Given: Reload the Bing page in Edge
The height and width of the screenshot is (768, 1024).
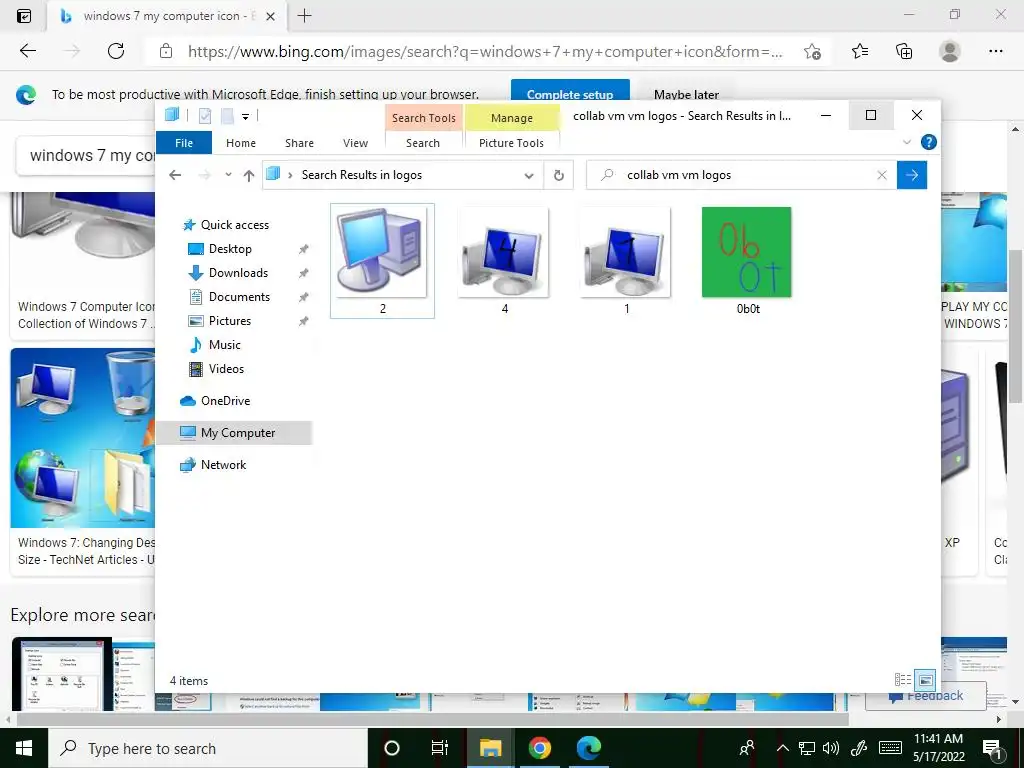Looking at the screenshot, I should pyautogui.click(x=116, y=51).
